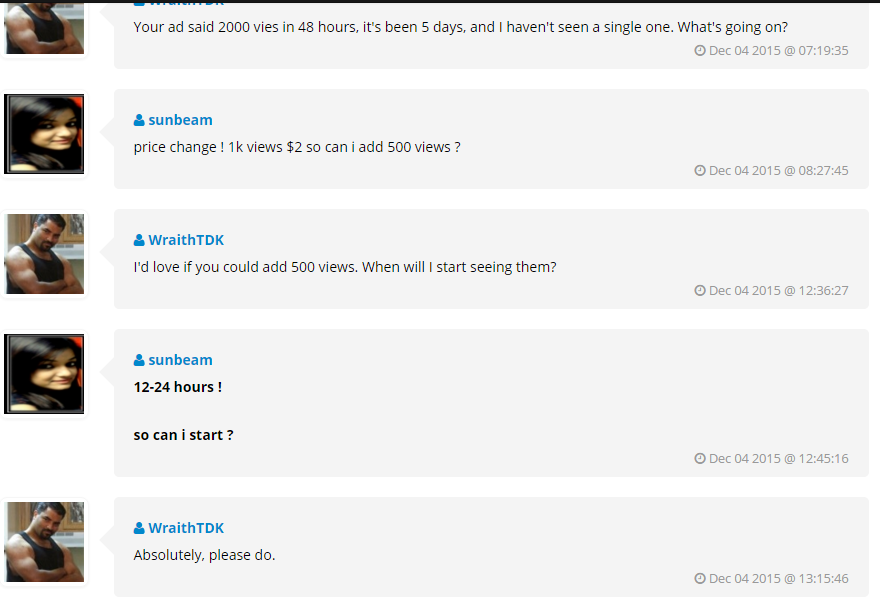
Task: Click sunbeam's avatar beside the "so can i start" message
Action: [45, 374]
